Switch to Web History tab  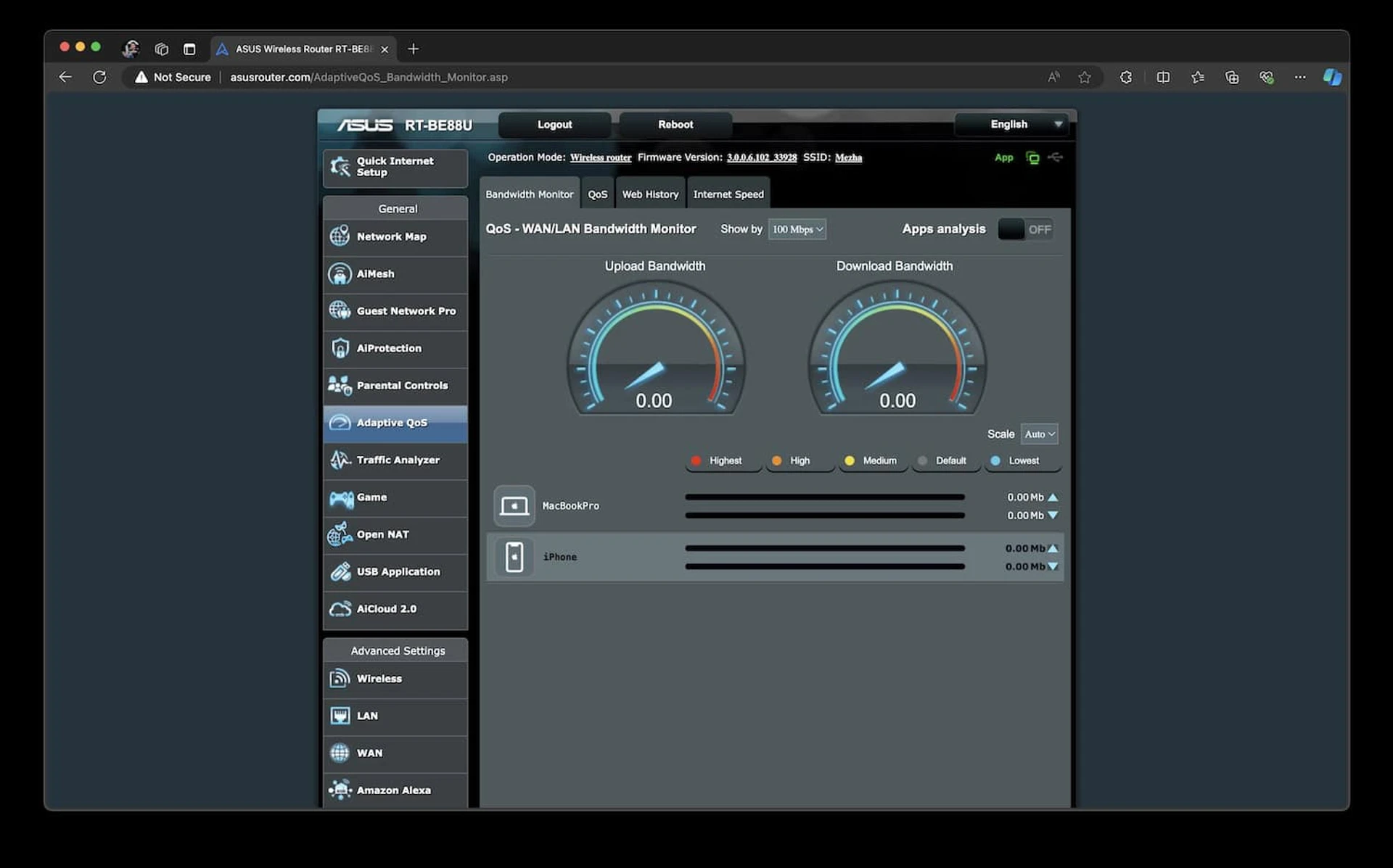(650, 194)
